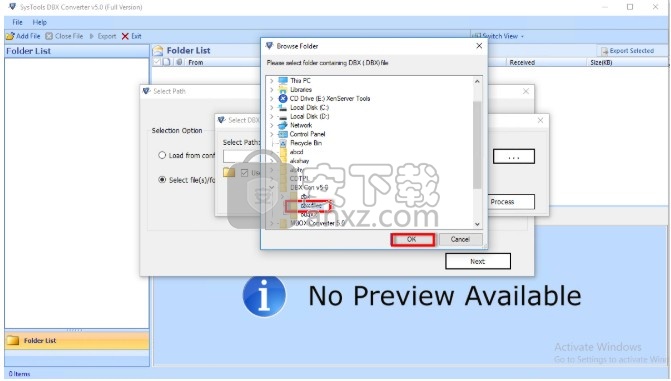The width and height of the screenshot is (671, 381).
Task: Expand the Local Disk (C:) node
Action: (271, 107)
